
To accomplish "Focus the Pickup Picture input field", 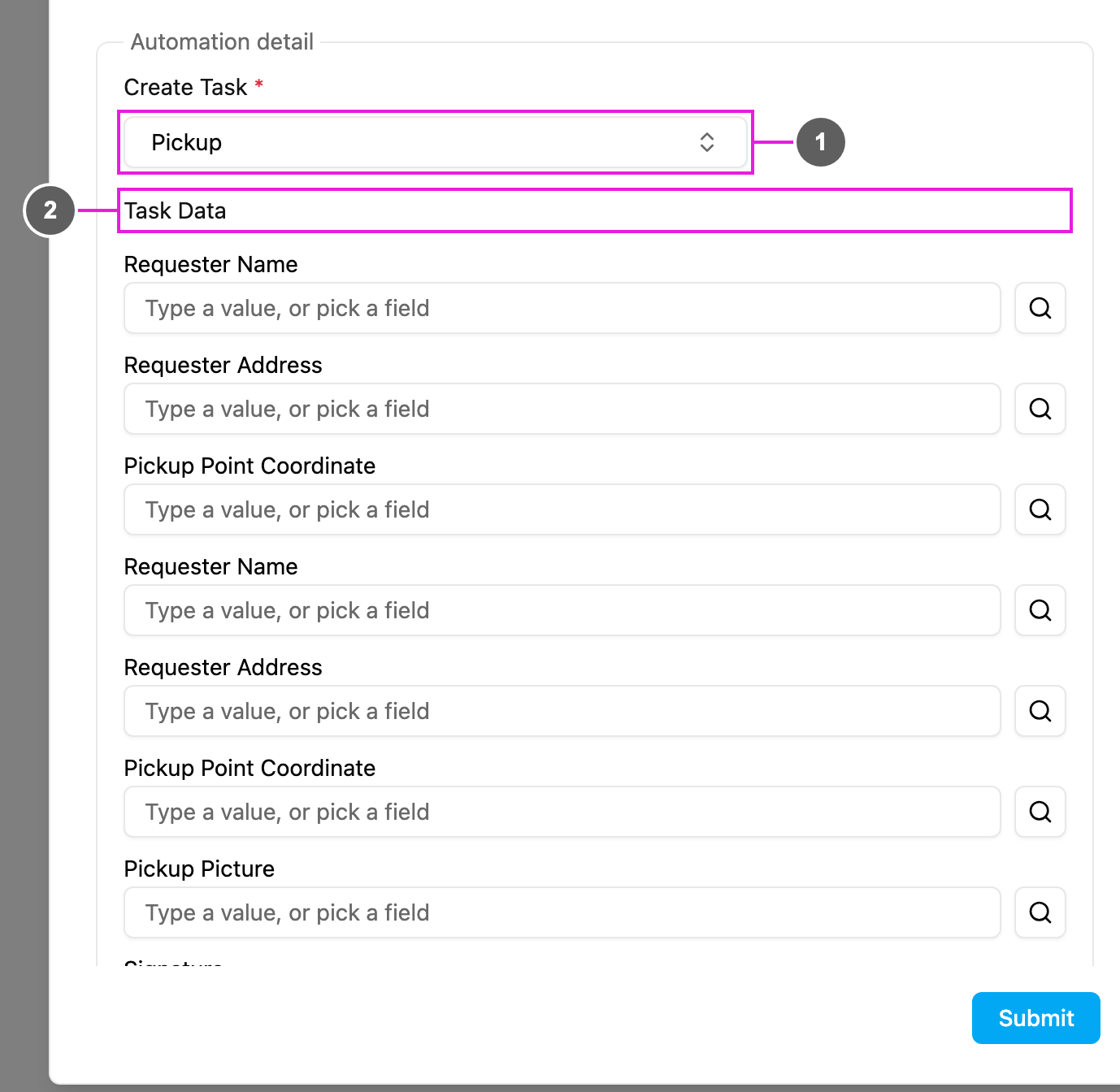I will click(x=562, y=912).
